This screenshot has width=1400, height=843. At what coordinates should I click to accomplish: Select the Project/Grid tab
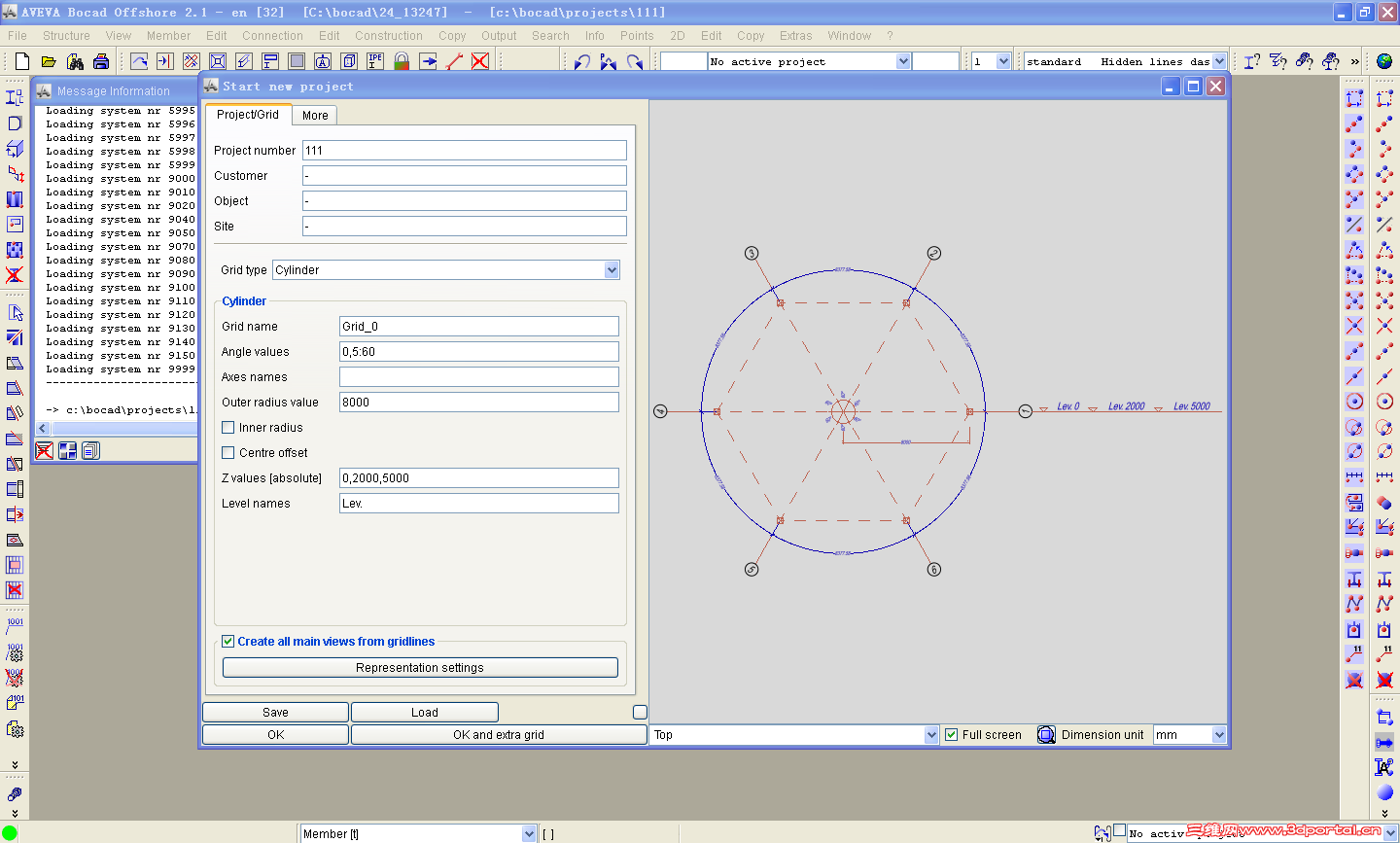tap(248, 115)
